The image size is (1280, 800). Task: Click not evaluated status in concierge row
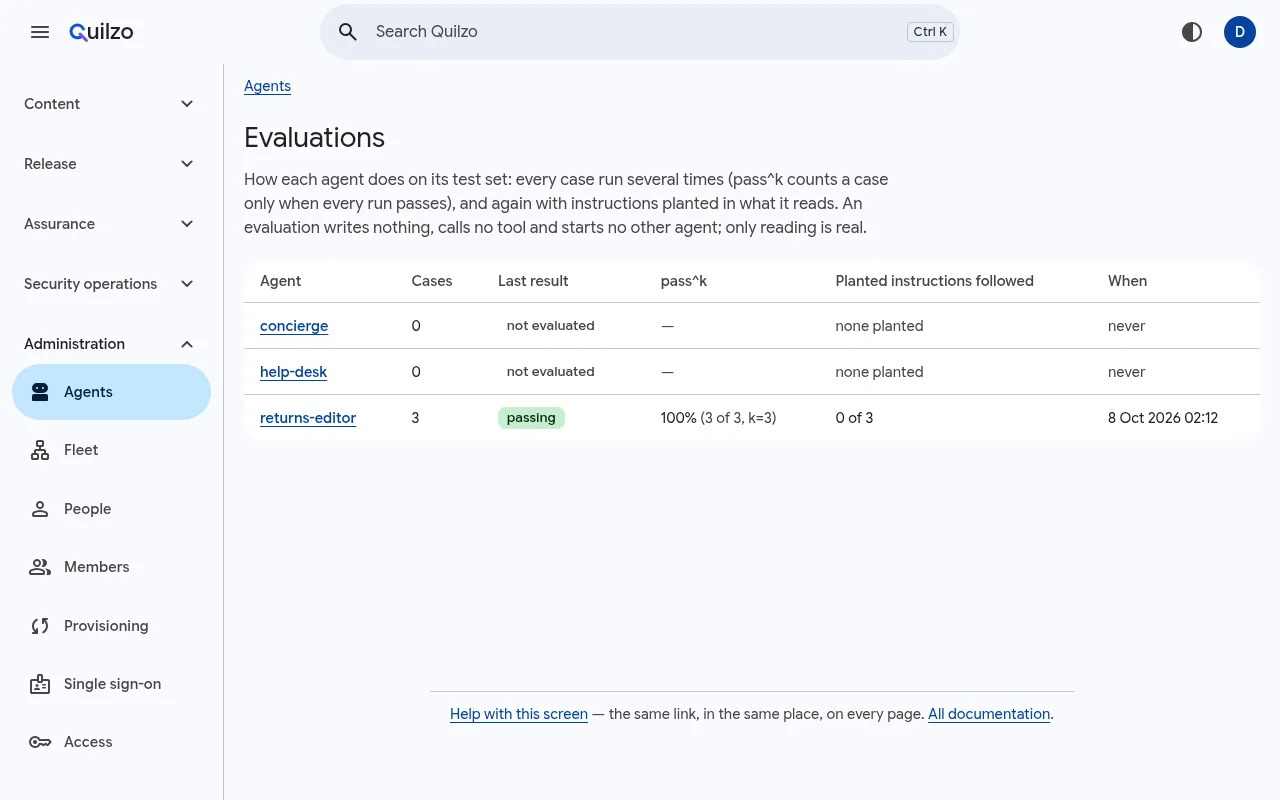(550, 326)
